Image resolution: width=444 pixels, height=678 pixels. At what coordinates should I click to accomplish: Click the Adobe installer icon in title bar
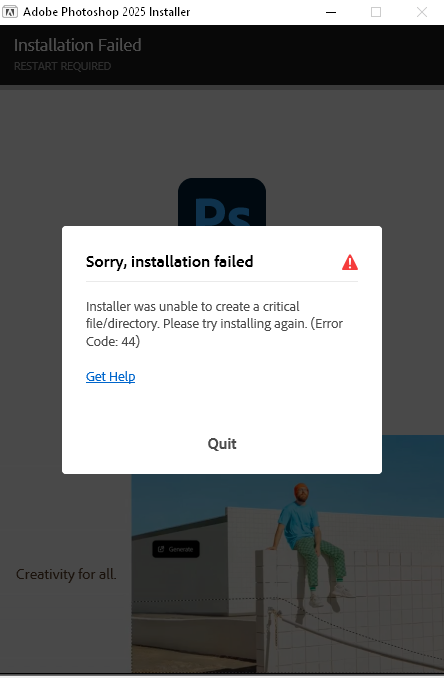(10, 12)
